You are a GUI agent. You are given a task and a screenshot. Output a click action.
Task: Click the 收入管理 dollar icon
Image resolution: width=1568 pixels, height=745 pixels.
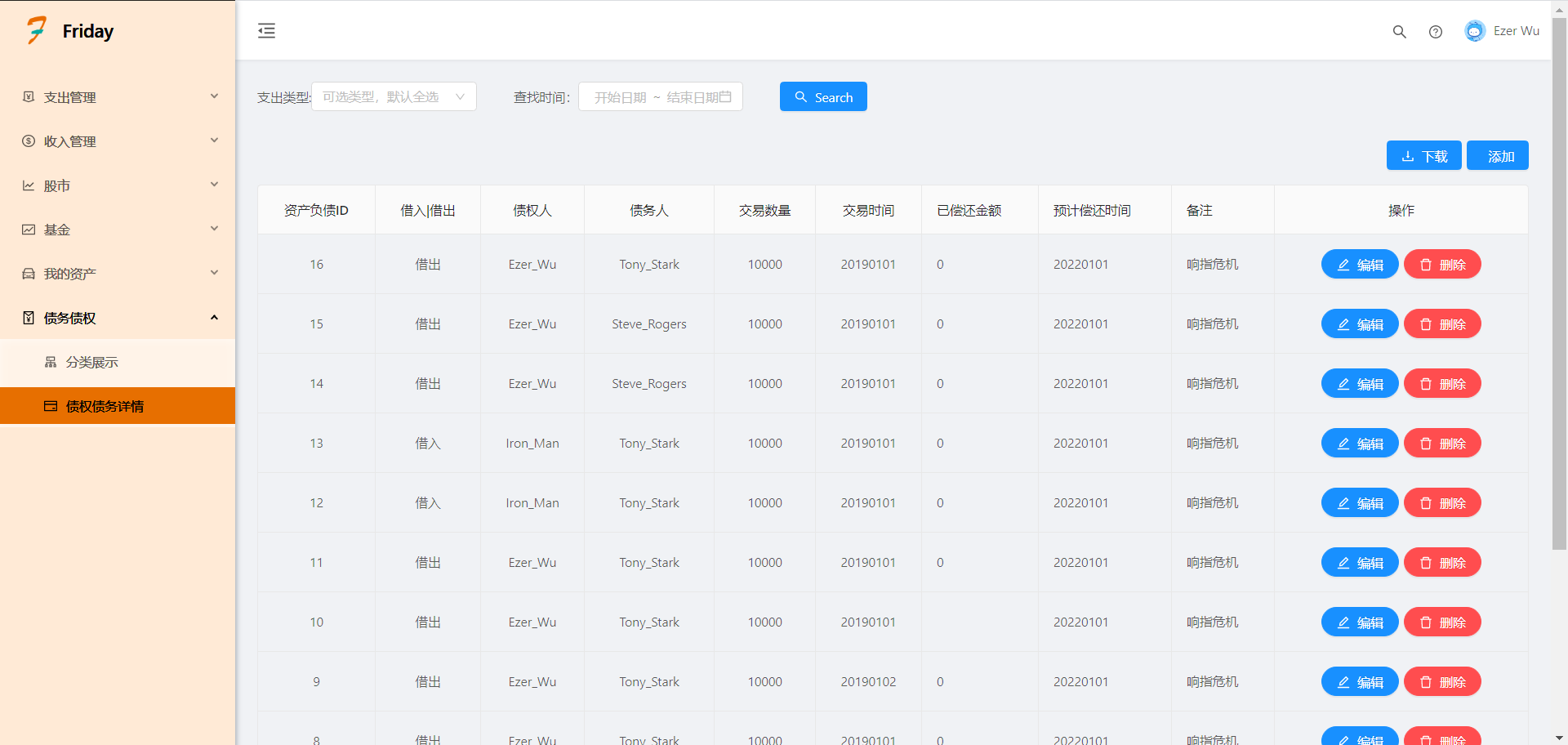coord(29,141)
